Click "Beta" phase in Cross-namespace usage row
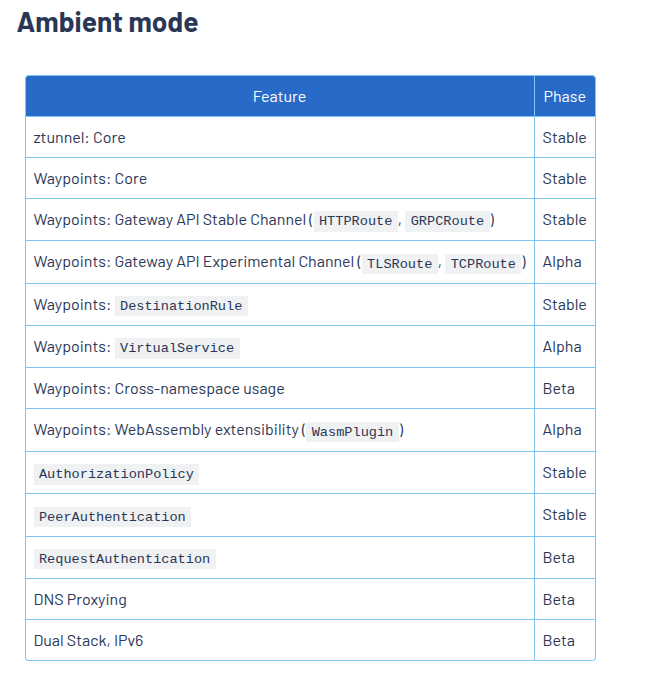The height and width of the screenshot is (676, 651). 559,389
